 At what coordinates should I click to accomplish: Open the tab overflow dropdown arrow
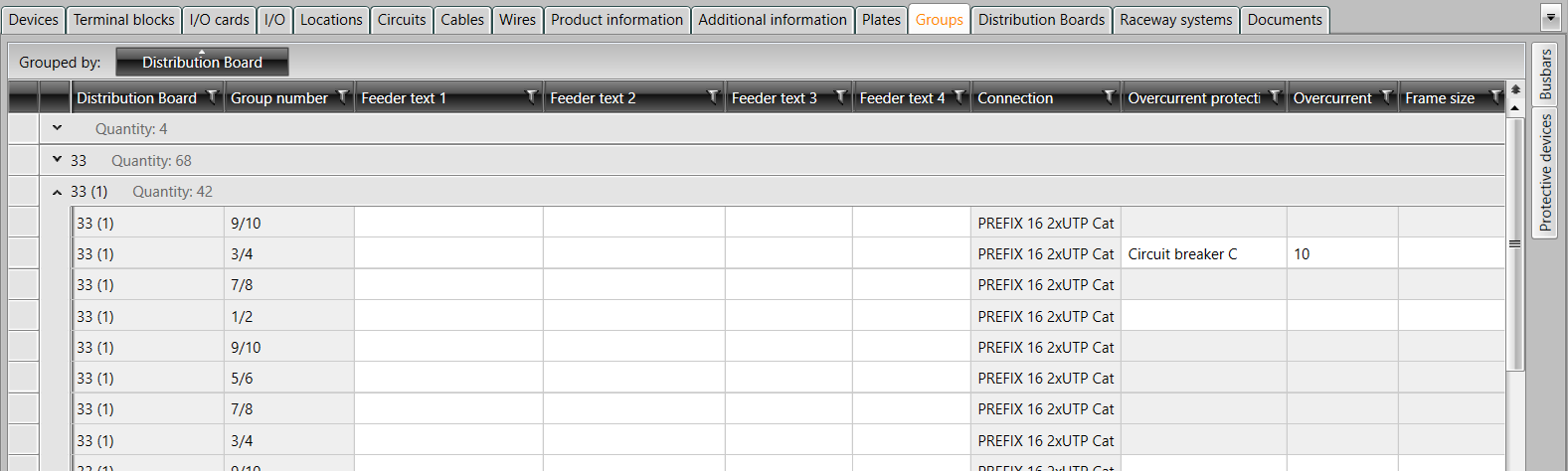tap(1549, 18)
